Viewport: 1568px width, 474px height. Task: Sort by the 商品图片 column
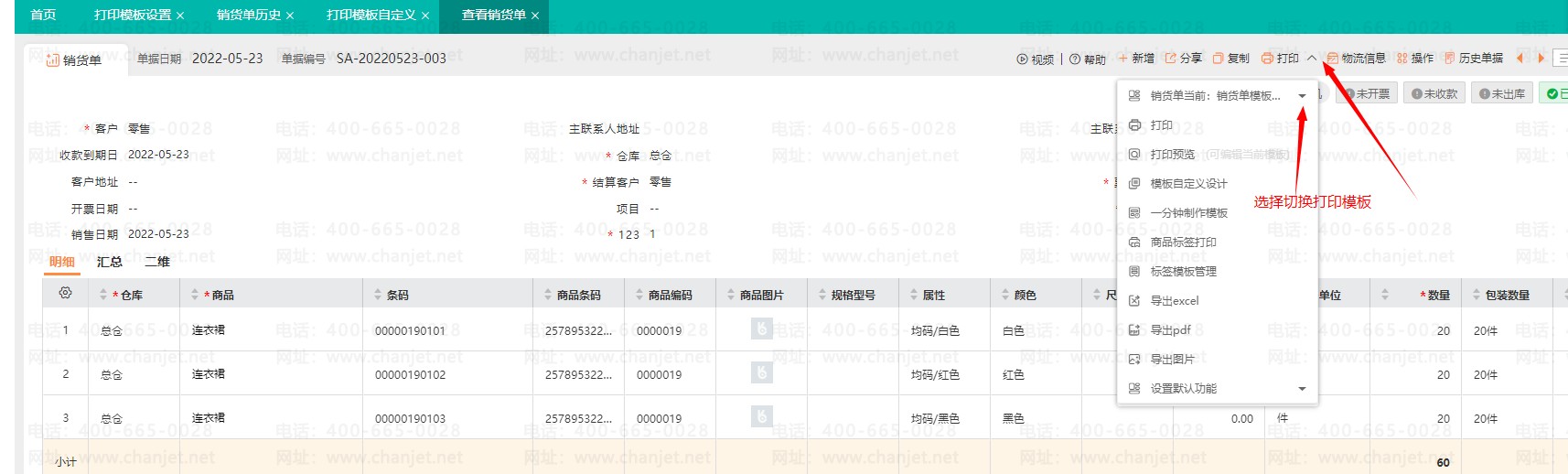(731, 295)
